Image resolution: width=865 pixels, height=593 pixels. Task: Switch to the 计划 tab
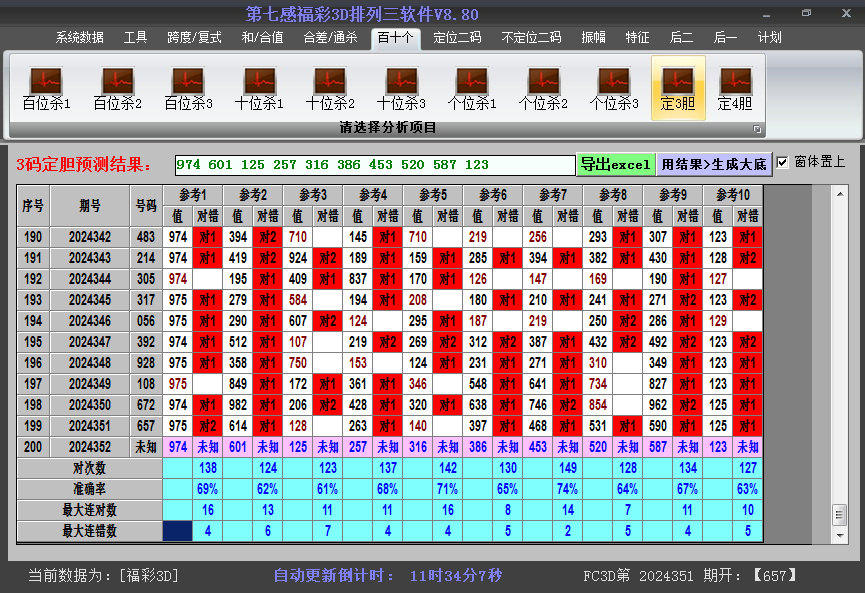(x=770, y=38)
